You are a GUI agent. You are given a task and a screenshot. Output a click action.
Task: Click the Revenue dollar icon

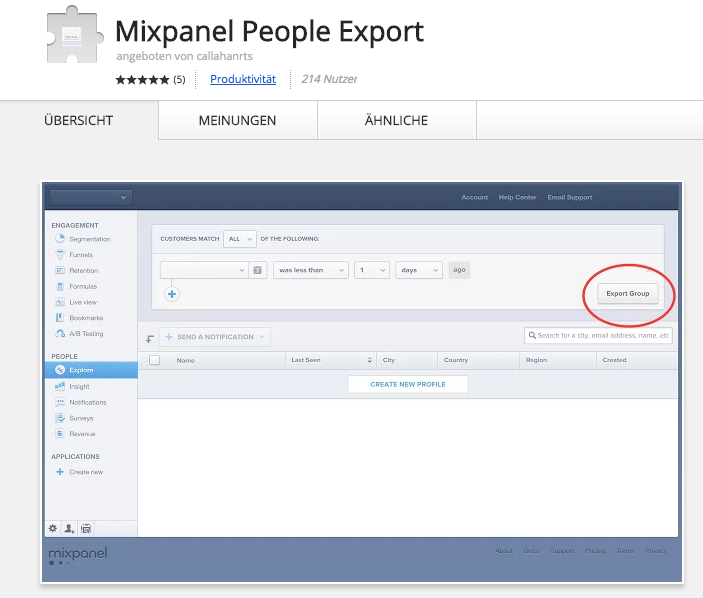tap(60, 433)
